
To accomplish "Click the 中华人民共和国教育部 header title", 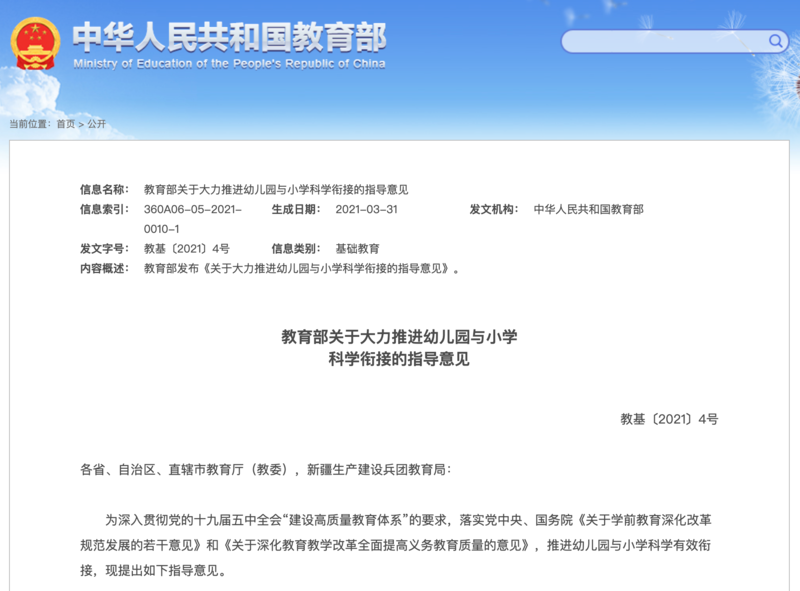I will [229, 37].
